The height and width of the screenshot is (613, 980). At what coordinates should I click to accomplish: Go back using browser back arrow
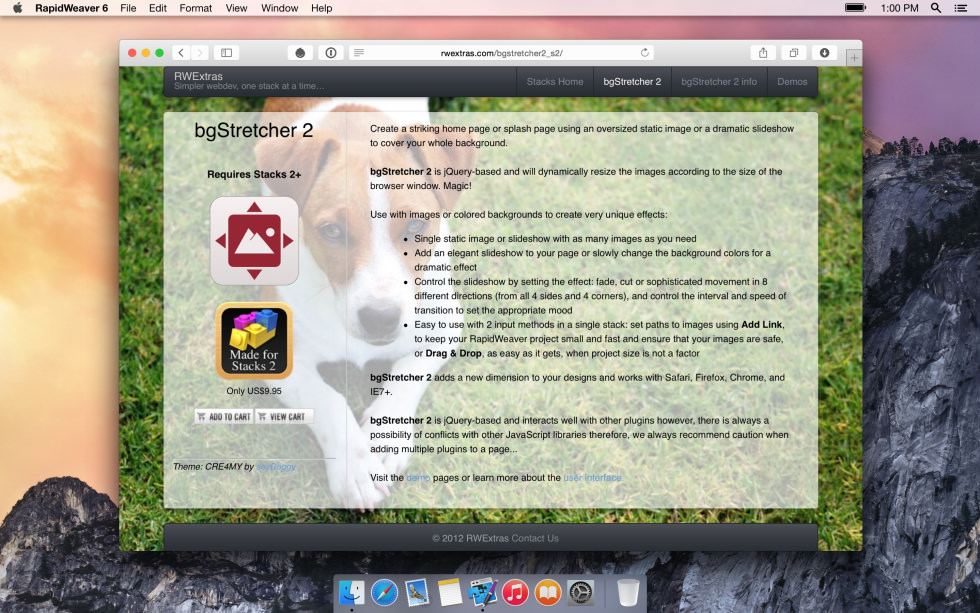coord(181,53)
